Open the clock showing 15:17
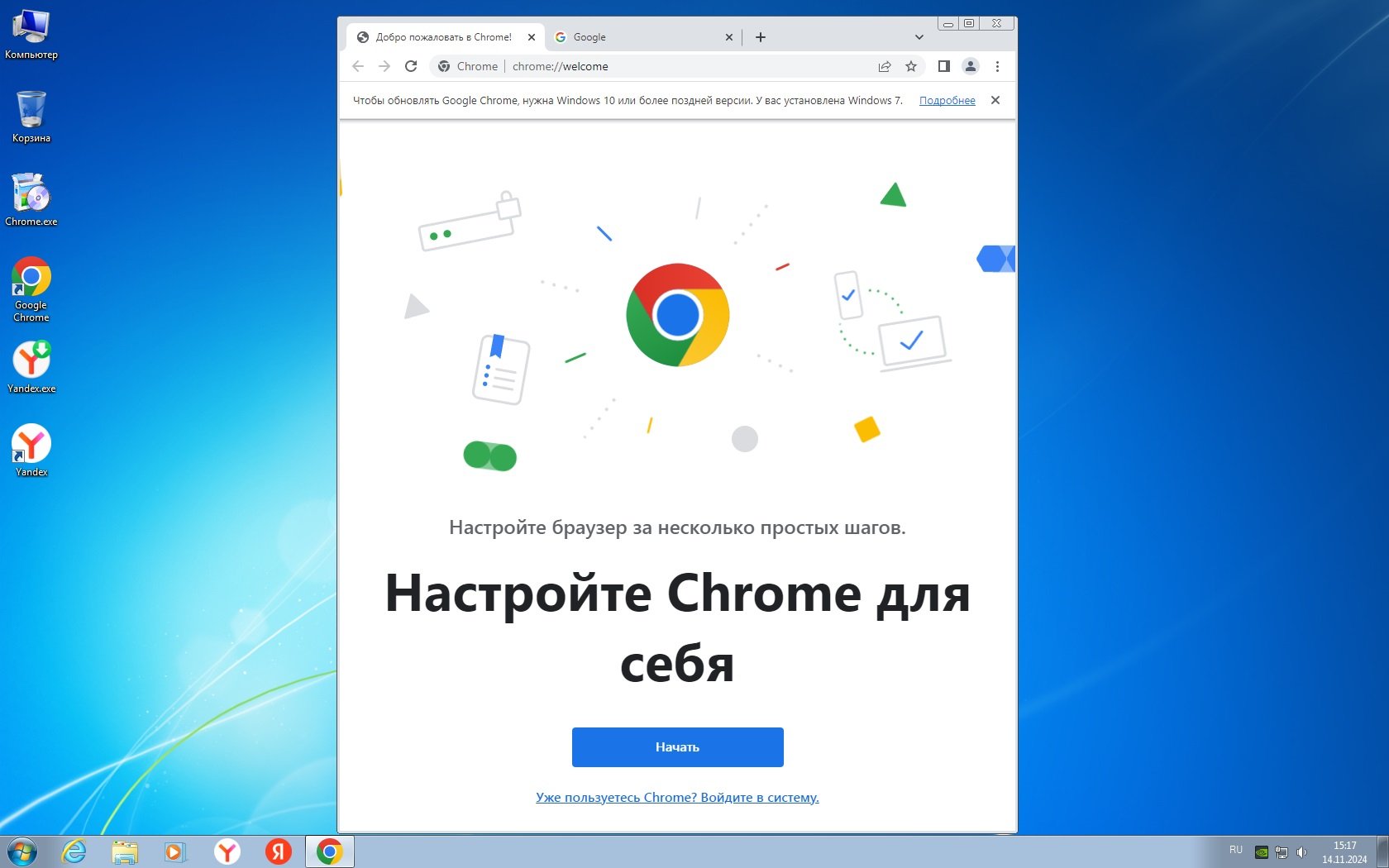 [1344, 852]
